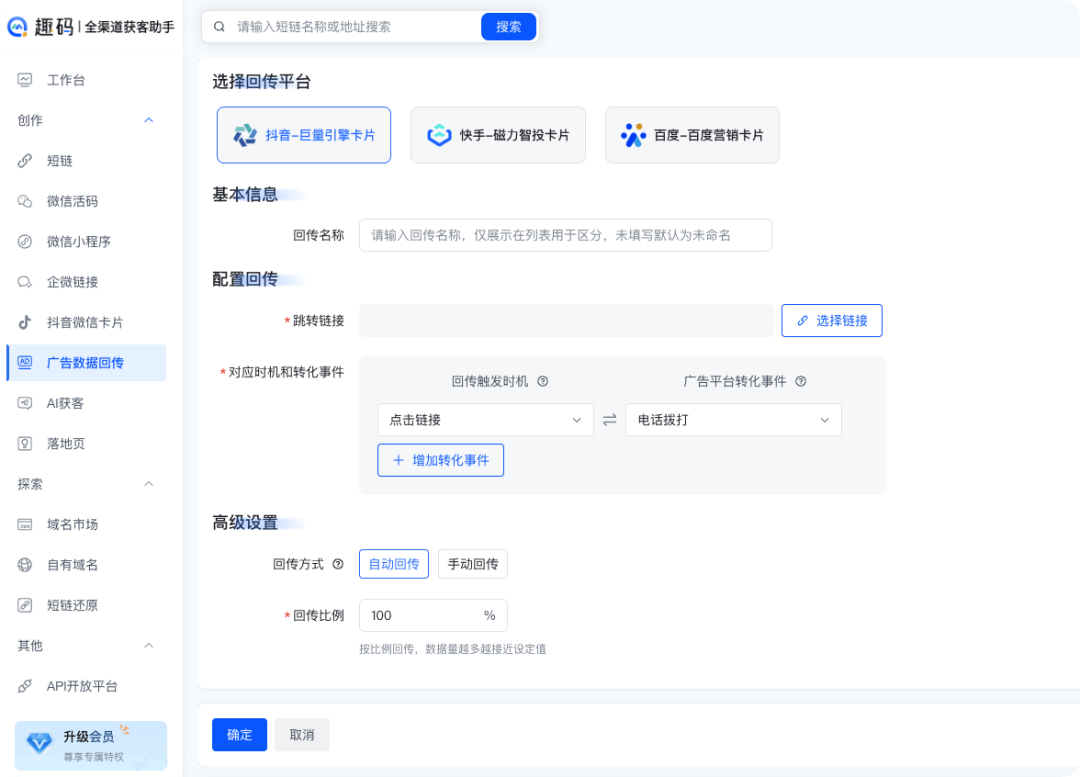Click the 短链还原 icon
Screen dimensions: 1080x777
(x=25, y=605)
